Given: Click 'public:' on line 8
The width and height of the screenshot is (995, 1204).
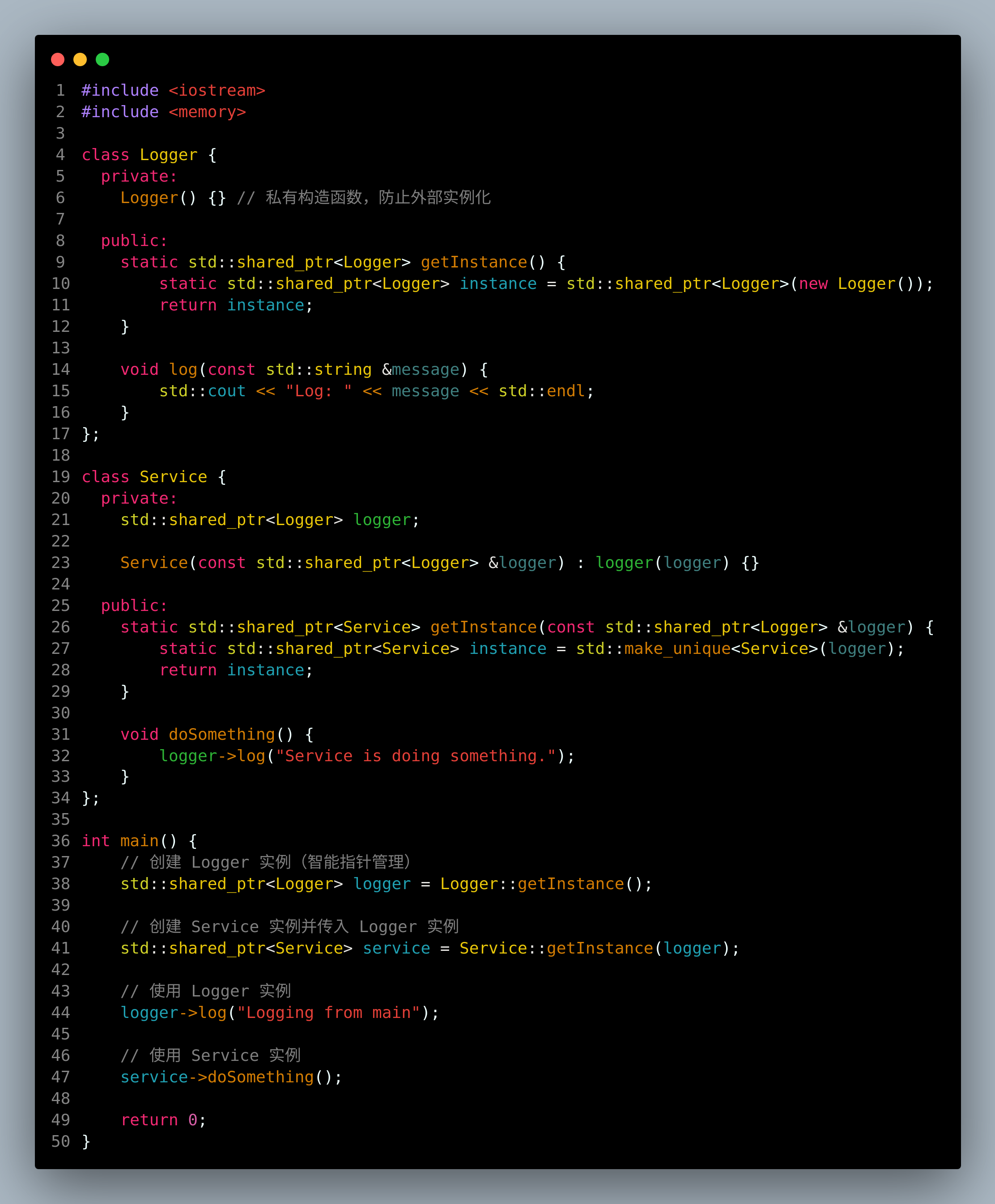Looking at the screenshot, I should 134,241.
